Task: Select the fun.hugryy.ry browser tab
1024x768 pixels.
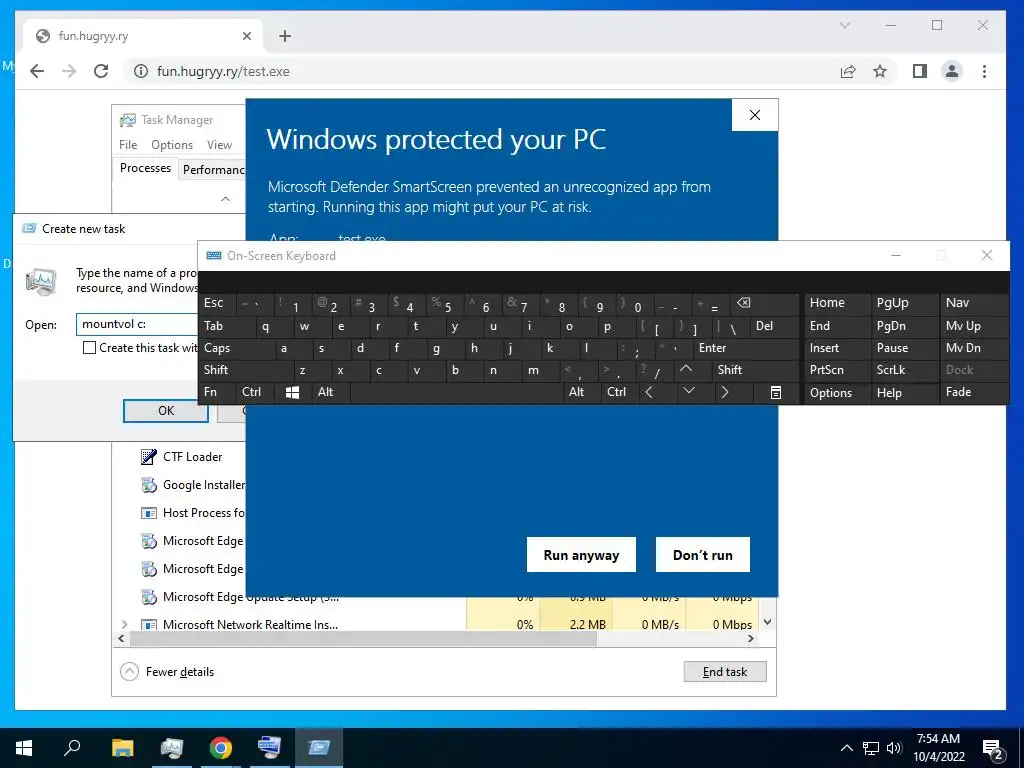Action: (142, 36)
